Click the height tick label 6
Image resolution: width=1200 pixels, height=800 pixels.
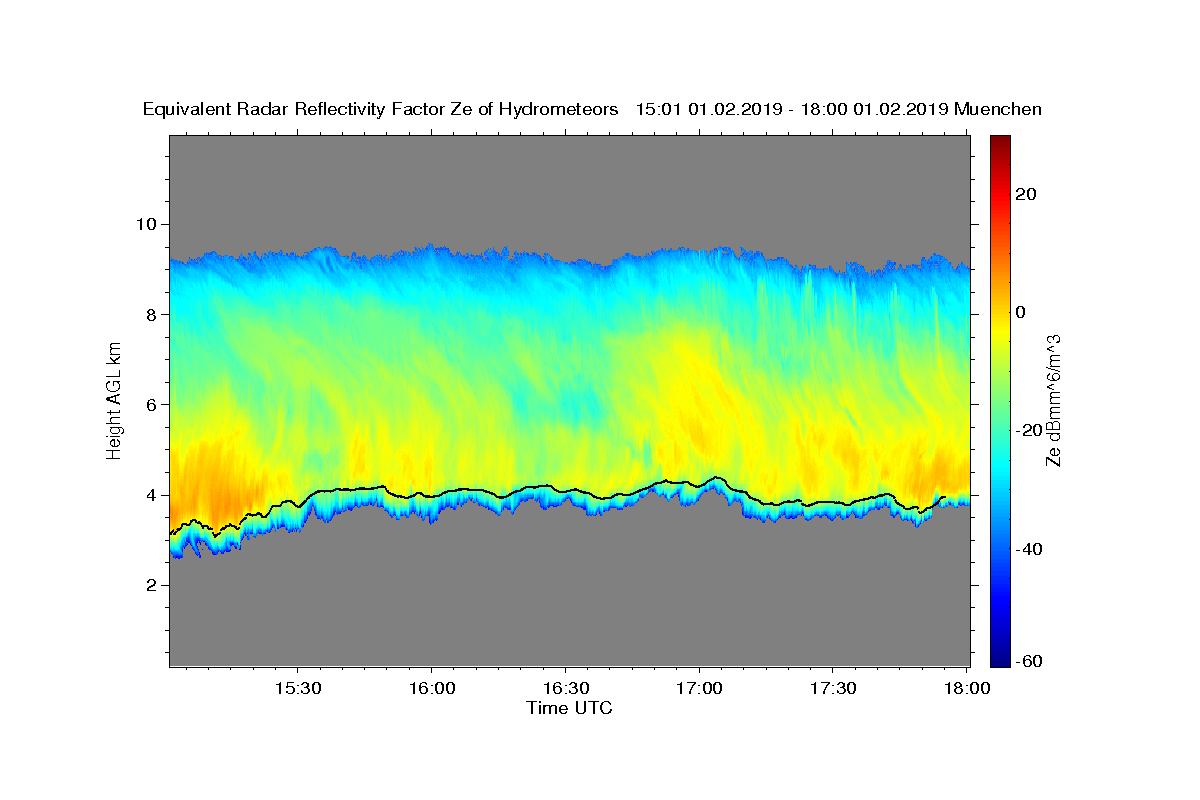click(x=154, y=404)
